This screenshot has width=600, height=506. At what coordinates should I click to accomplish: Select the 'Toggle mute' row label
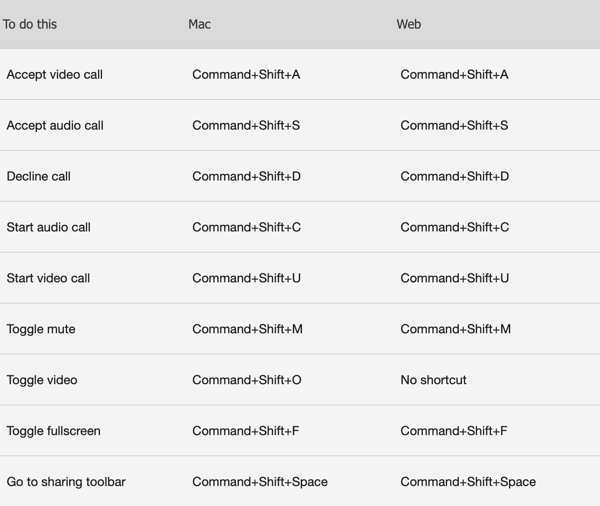tap(41, 329)
